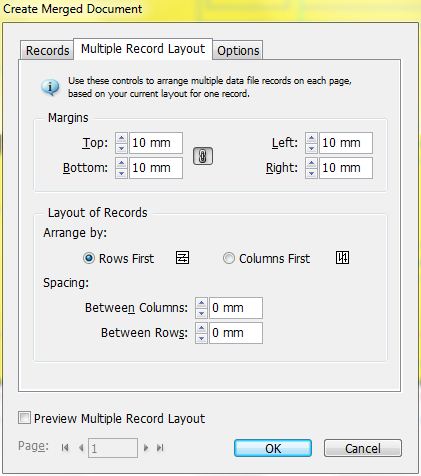Click the Rows First arrangement icon
Screen dimensions: 421x476
point(182,258)
